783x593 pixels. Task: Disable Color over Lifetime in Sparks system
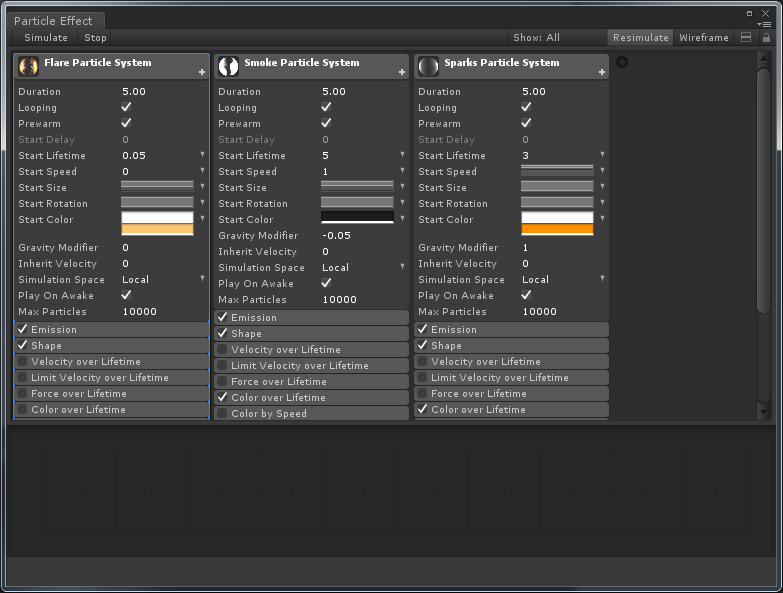click(422, 409)
